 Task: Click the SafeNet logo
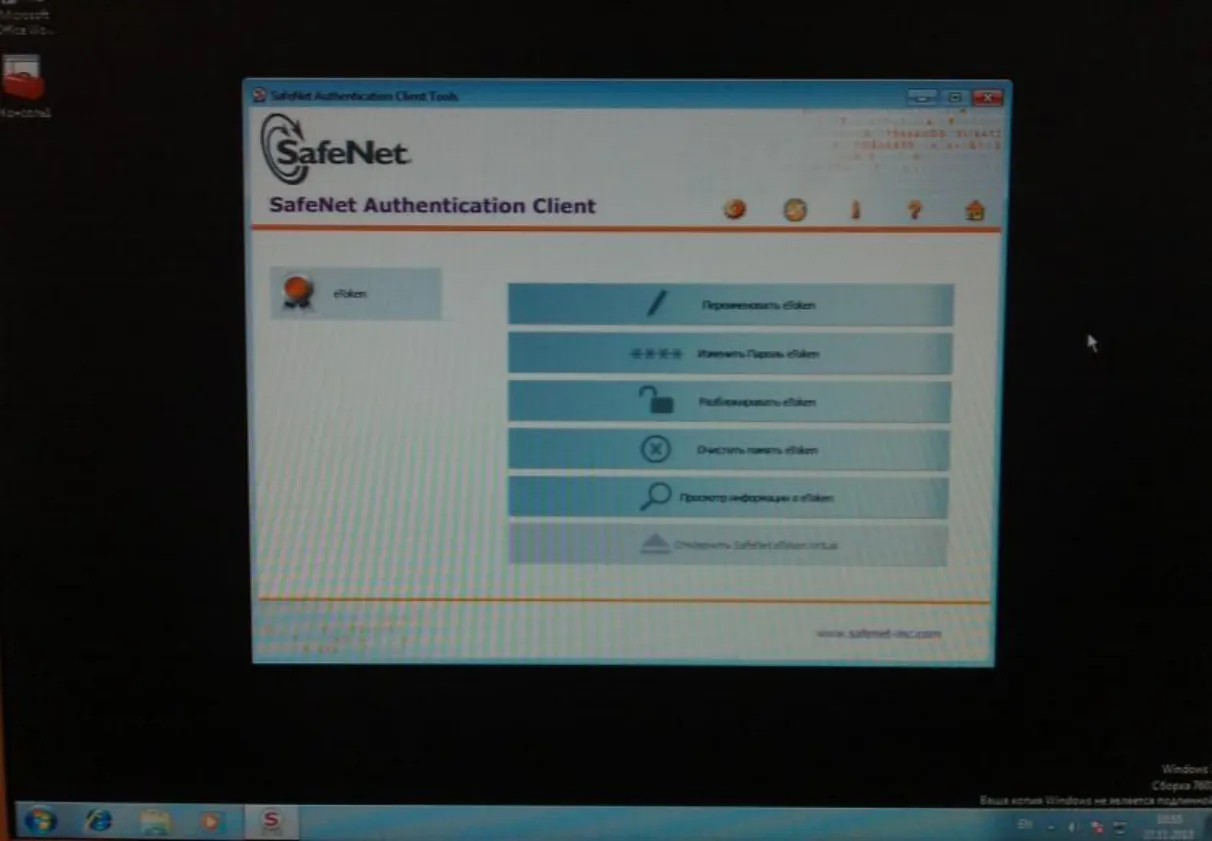coord(335,149)
